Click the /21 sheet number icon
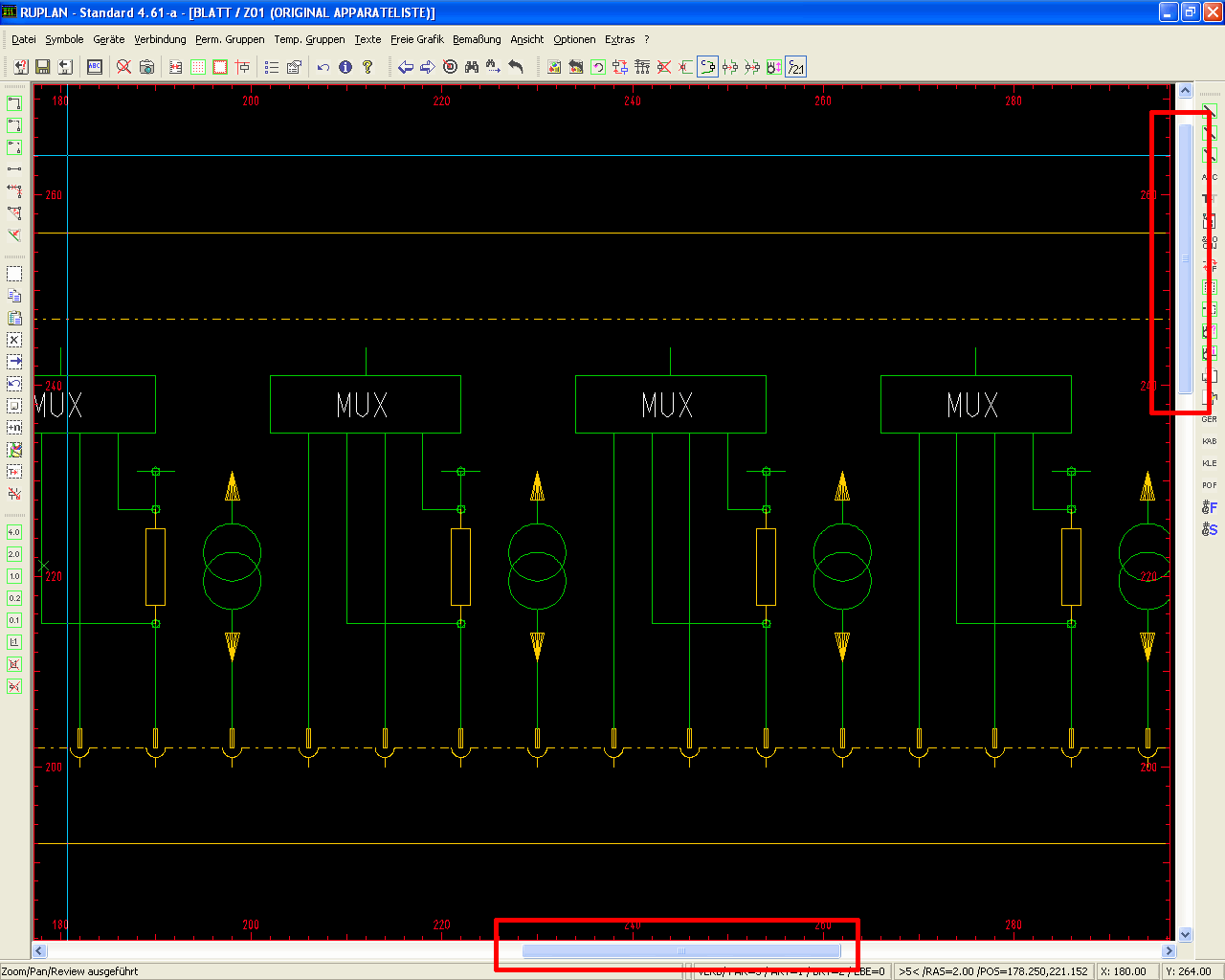1225x980 pixels. pyautogui.click(x=796, y=67)
